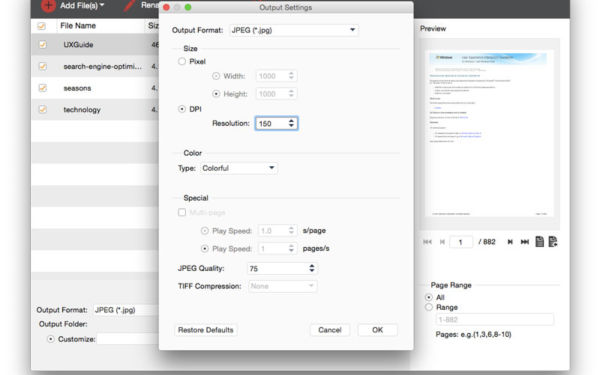The height and width of the screenshot is (375, 600).
Task: Uncheck the seasons file checkbox
Action: pyautogui.click(x=42, y=88)
